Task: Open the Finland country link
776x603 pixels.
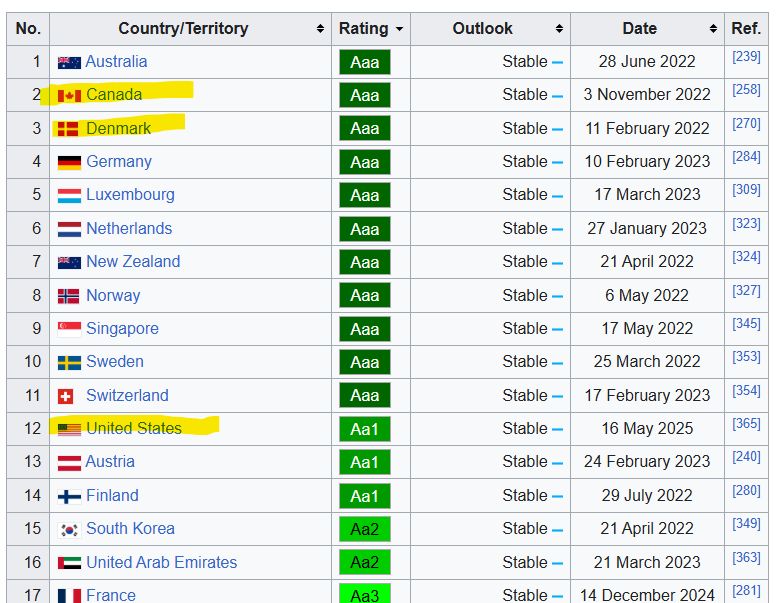Action: point(112,495)
